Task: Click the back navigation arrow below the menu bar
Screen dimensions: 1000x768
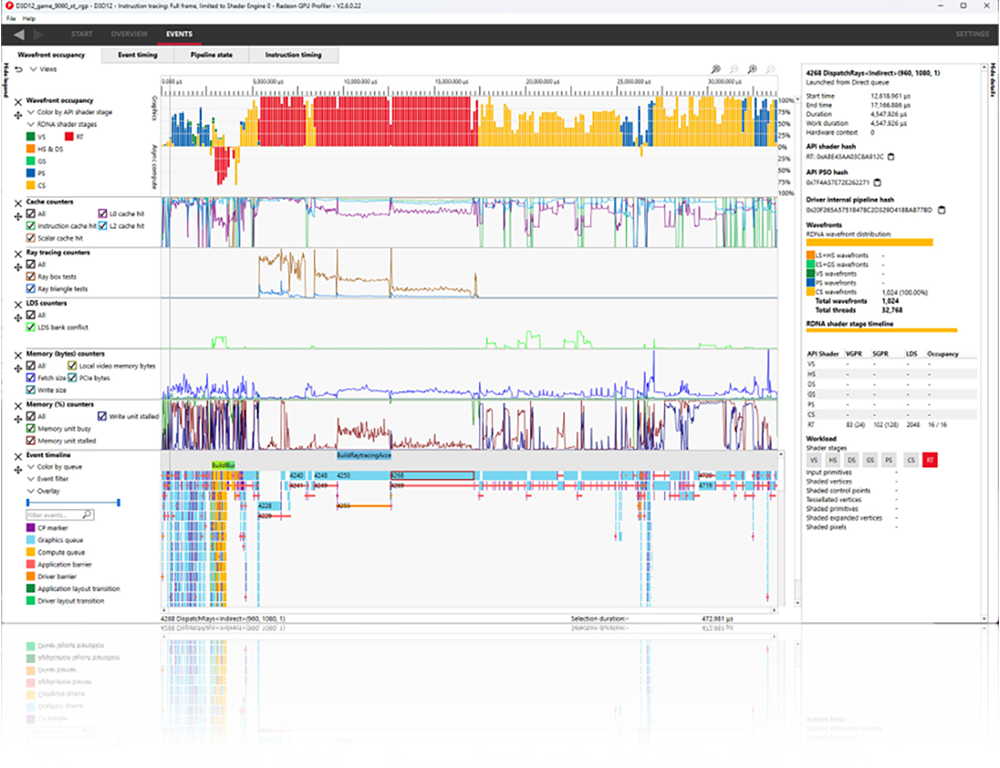Action: 17,34
